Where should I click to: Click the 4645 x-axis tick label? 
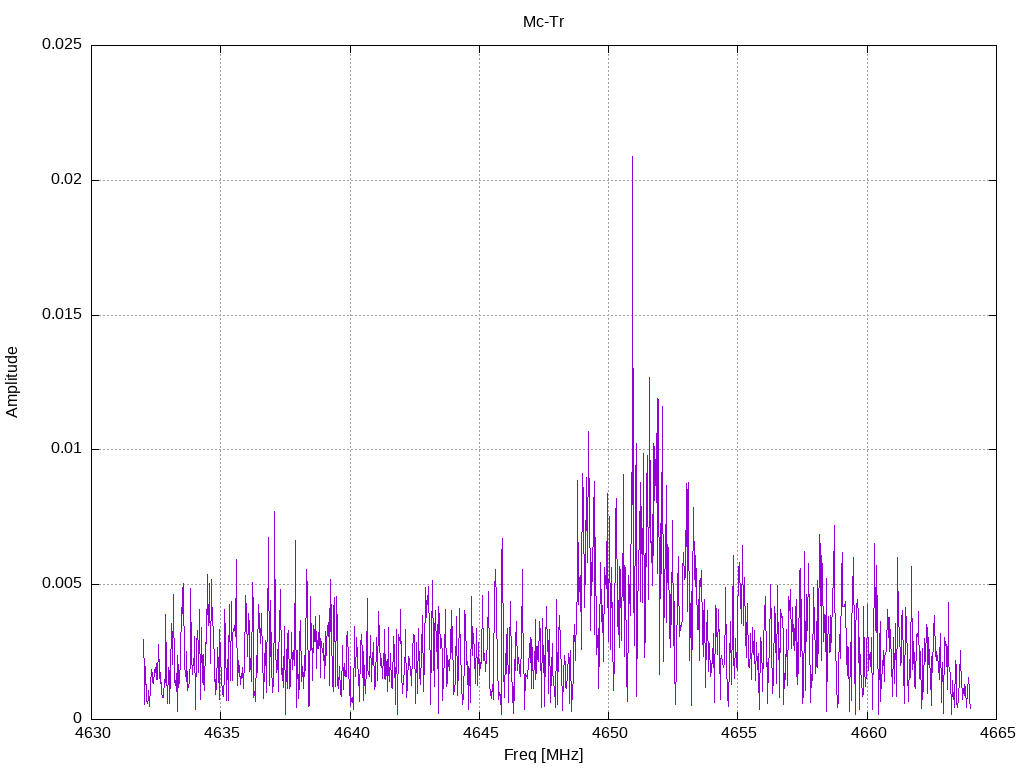tap(479, 734)
